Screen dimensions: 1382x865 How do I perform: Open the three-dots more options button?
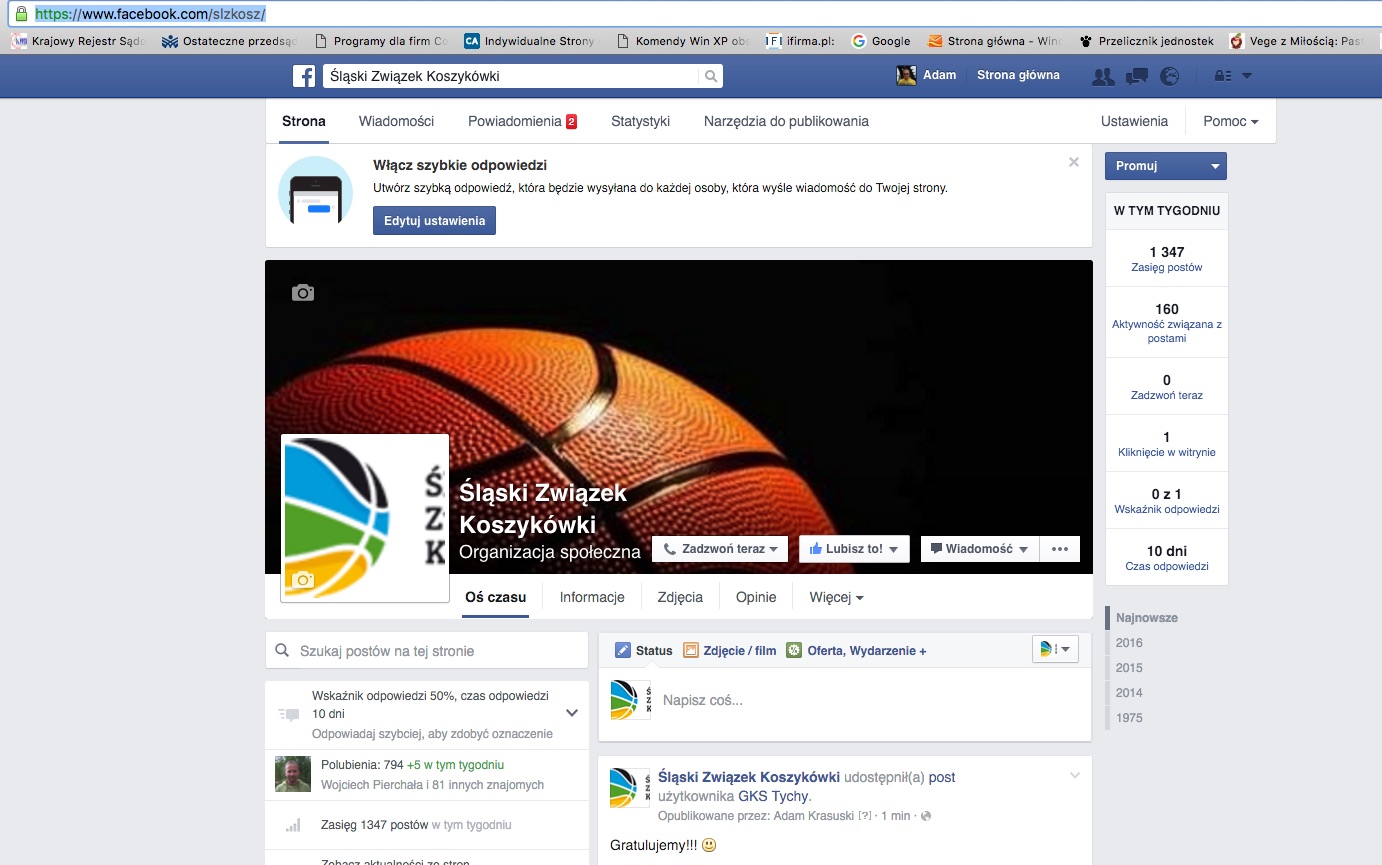point(1060,549)
